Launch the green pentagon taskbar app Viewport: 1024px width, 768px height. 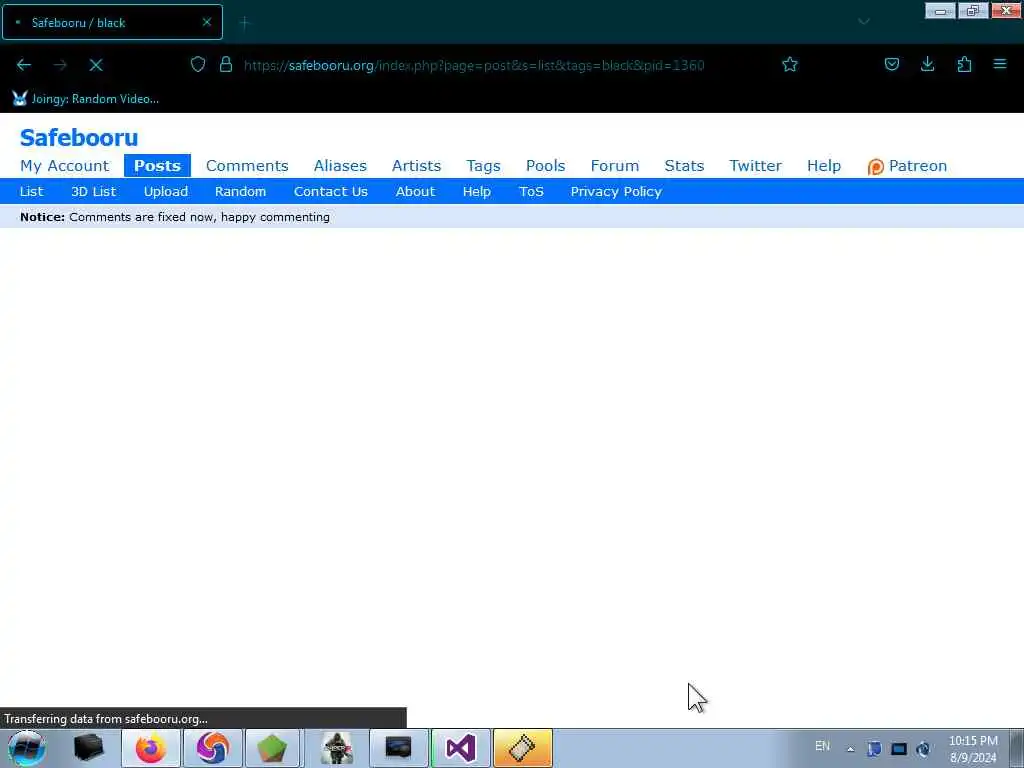tap(272, 748)
